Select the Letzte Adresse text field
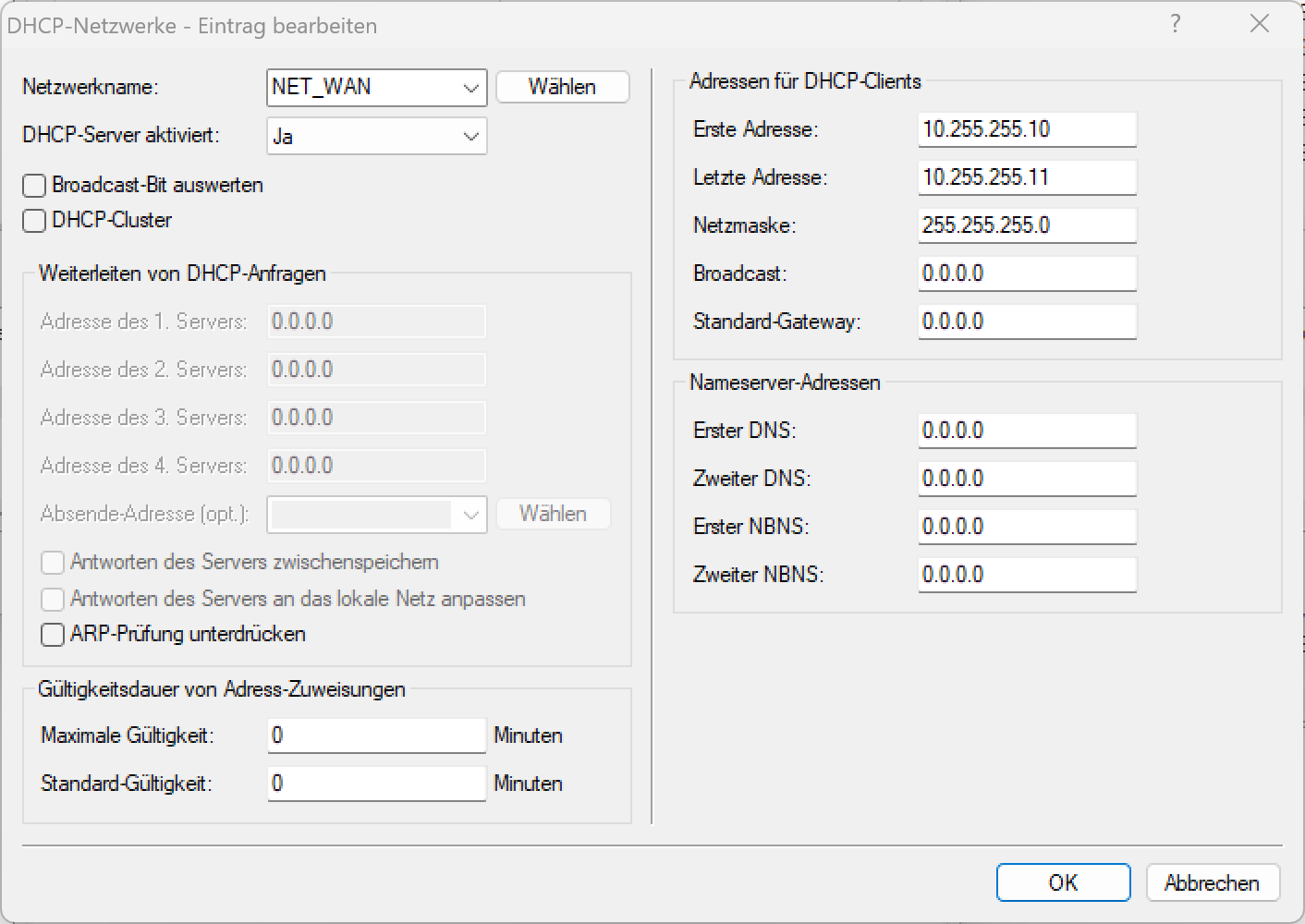Screen dimensions: 1305x924 click(x=1026, y=177)
